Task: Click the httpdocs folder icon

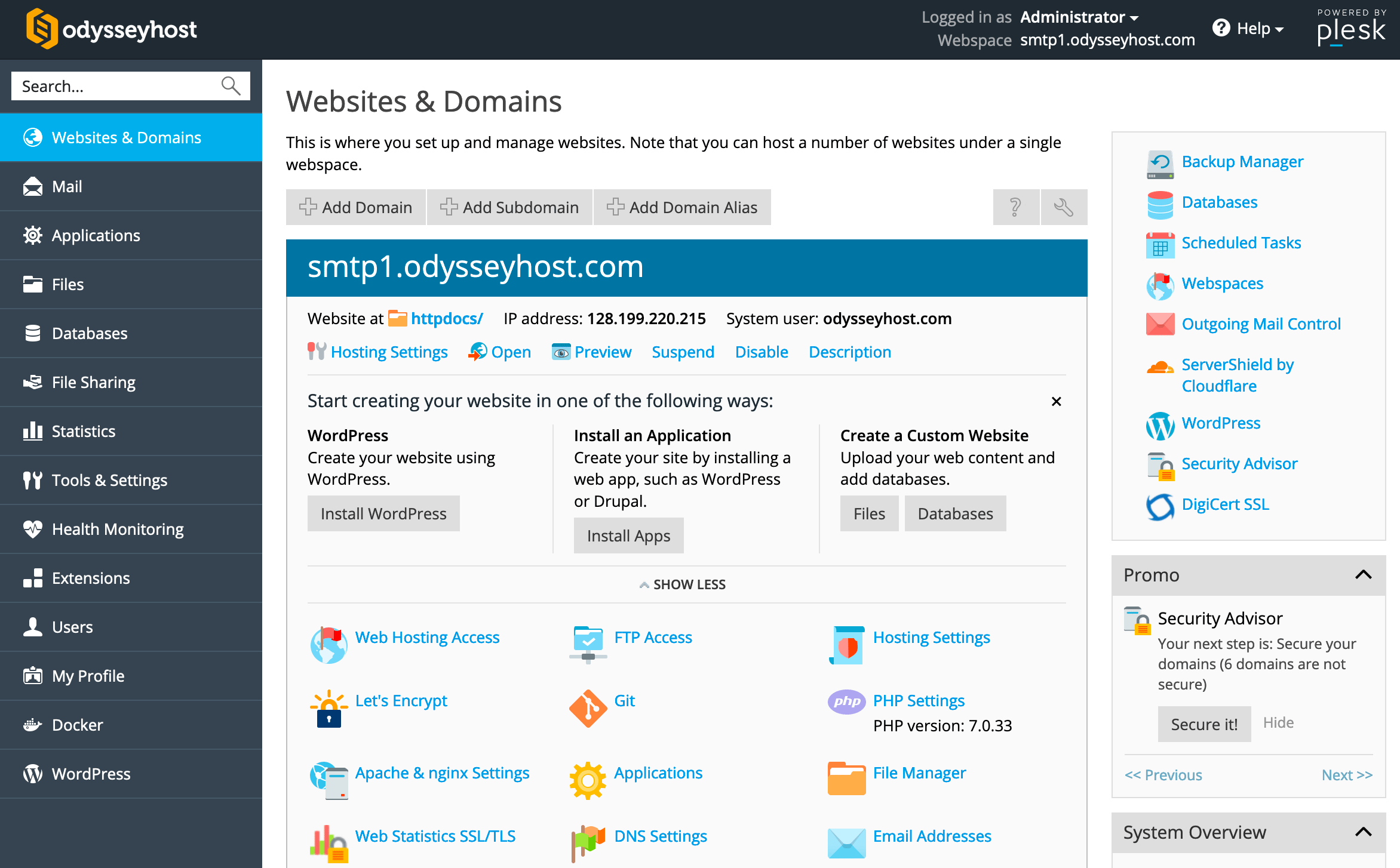Action: [398, 318]
